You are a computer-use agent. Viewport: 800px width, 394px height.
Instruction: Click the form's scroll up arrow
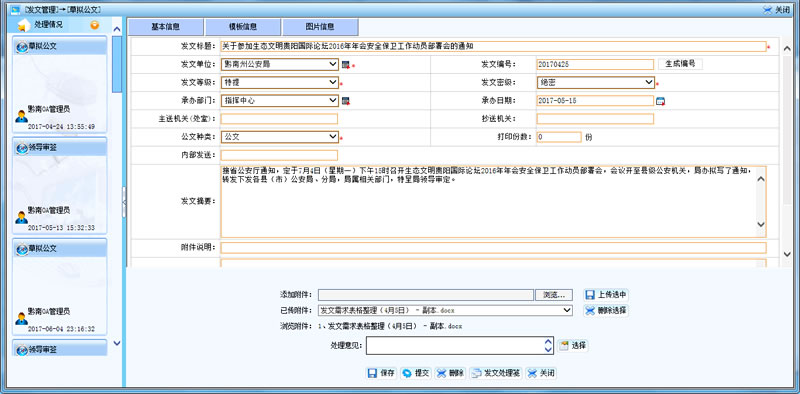coord(787,49)
